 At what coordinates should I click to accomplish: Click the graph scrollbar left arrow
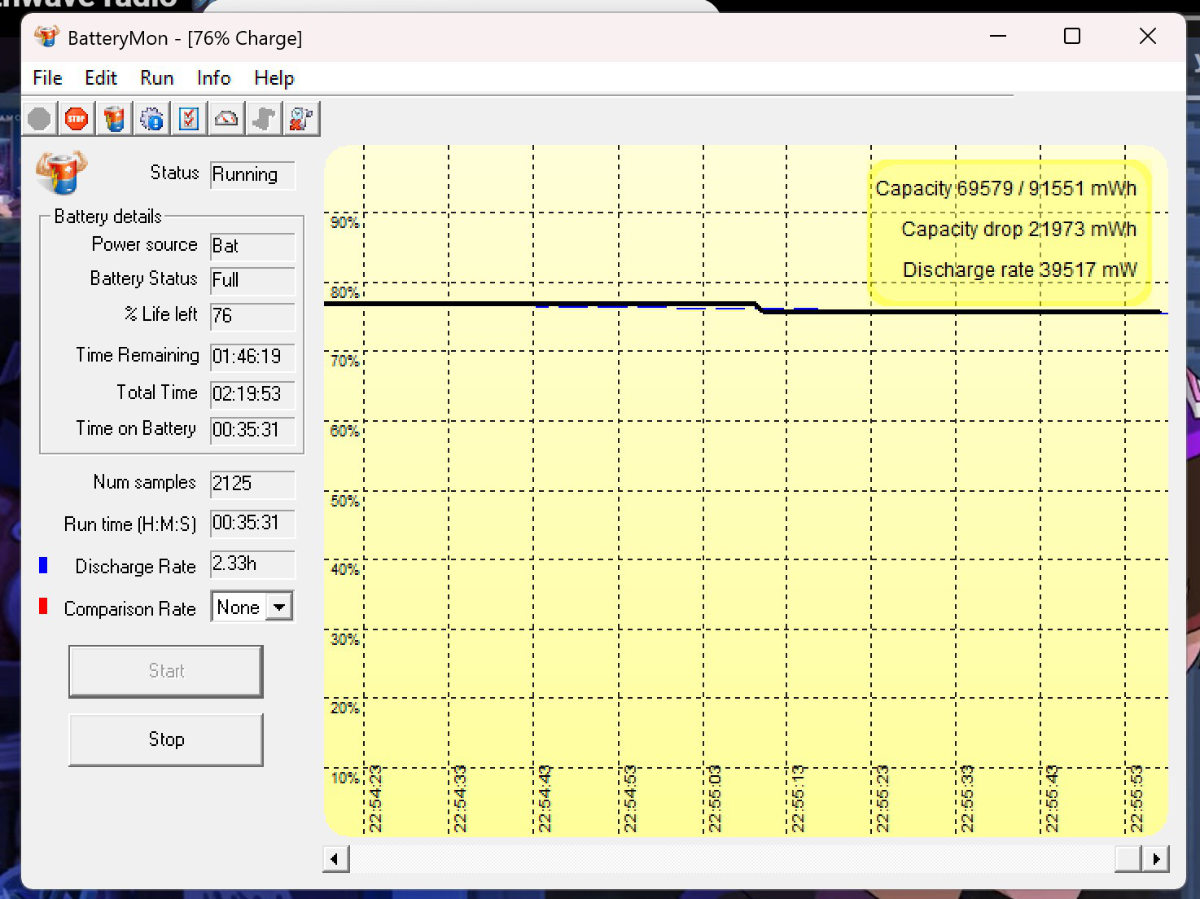coord(336,859)
